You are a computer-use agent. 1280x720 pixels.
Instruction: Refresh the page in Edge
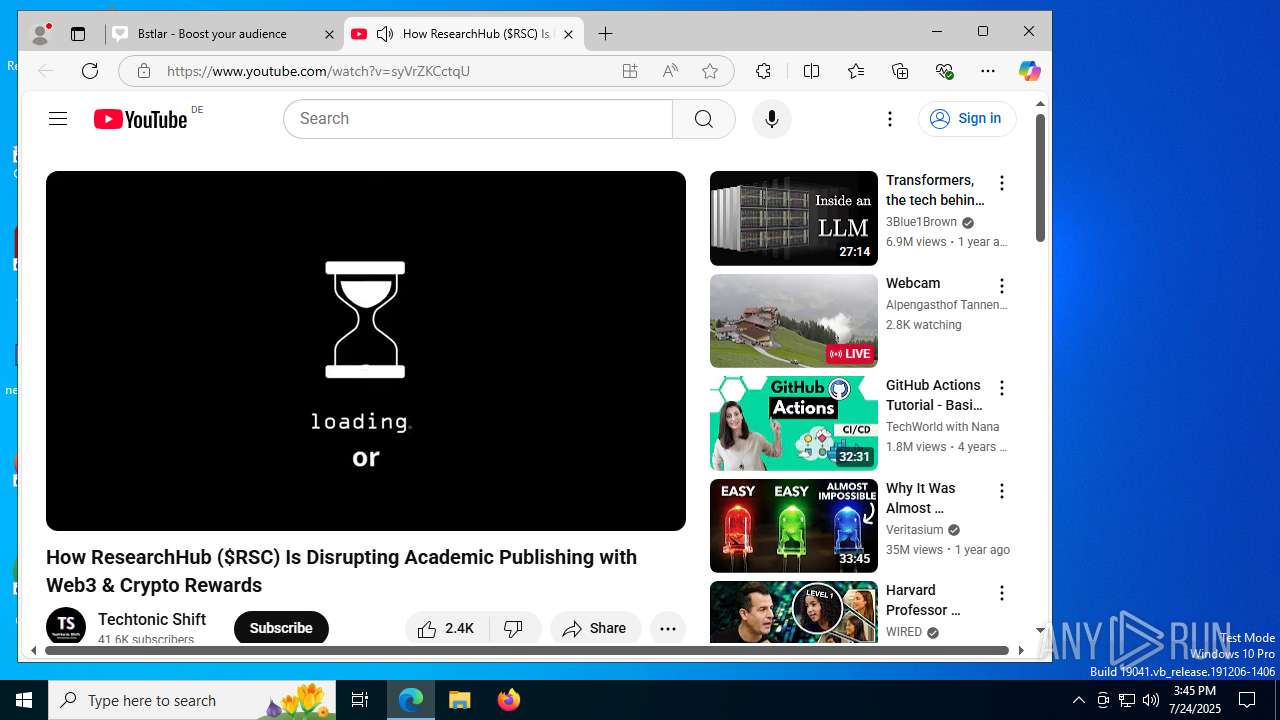tap(90, 71)
